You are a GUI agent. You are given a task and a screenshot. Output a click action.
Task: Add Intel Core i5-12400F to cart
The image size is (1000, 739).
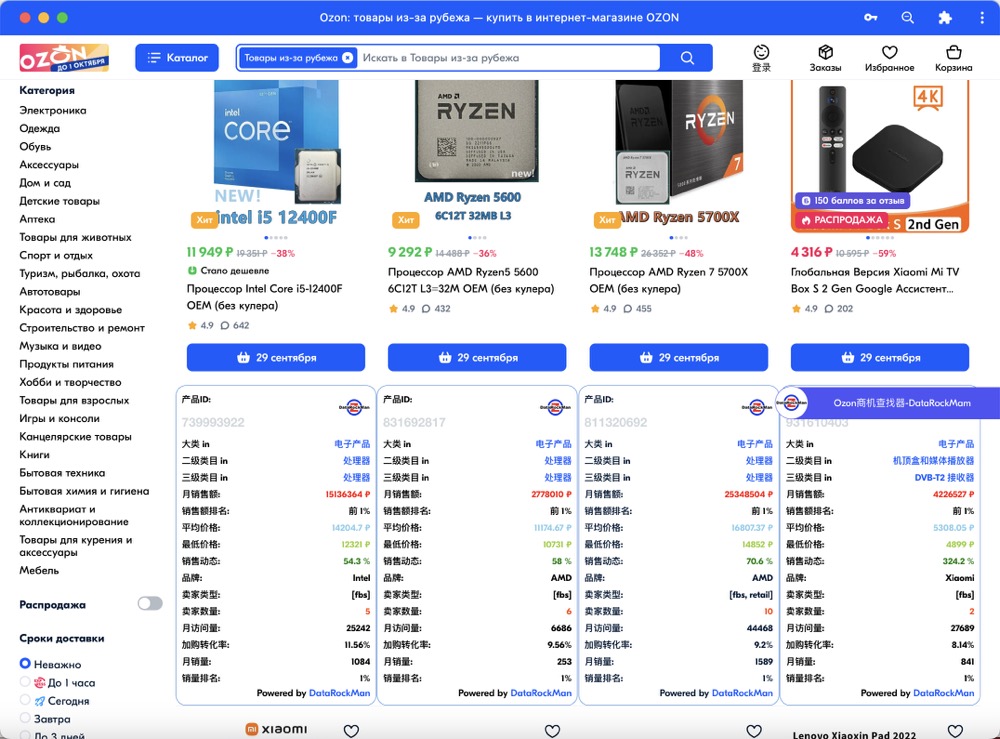tap(276, 357)
